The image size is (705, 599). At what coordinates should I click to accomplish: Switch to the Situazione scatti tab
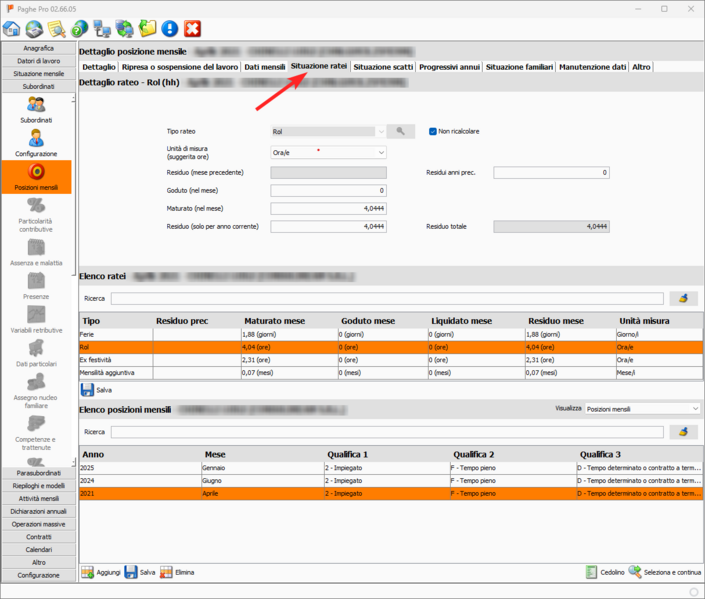pos(383,67)
